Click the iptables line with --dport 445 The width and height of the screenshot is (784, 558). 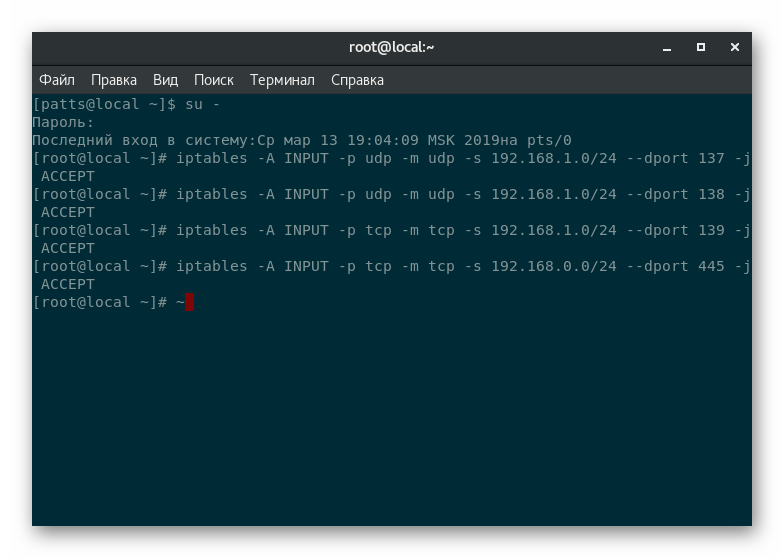click(392, 266)
